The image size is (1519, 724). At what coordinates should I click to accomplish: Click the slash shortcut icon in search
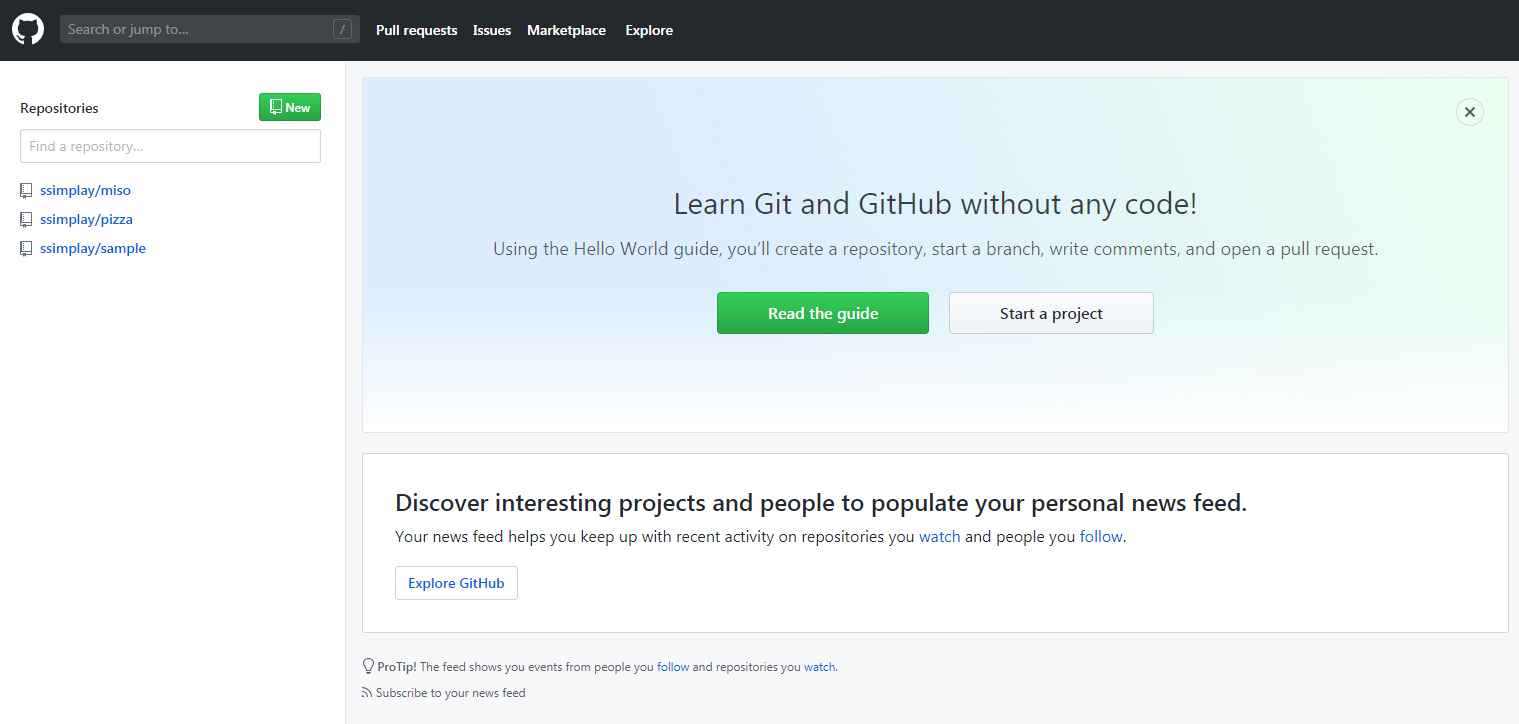point(342,30)
